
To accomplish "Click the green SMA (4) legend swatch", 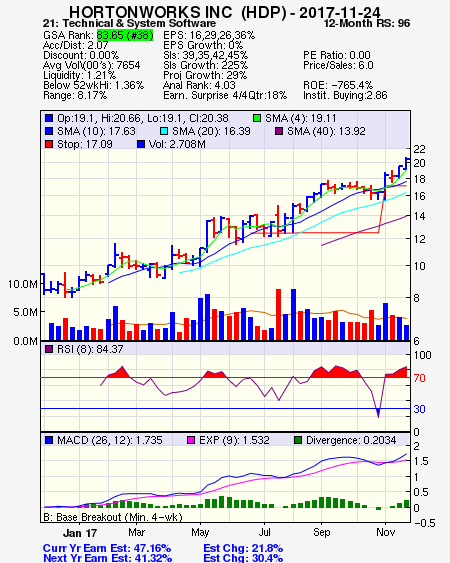I will point(257,118).
